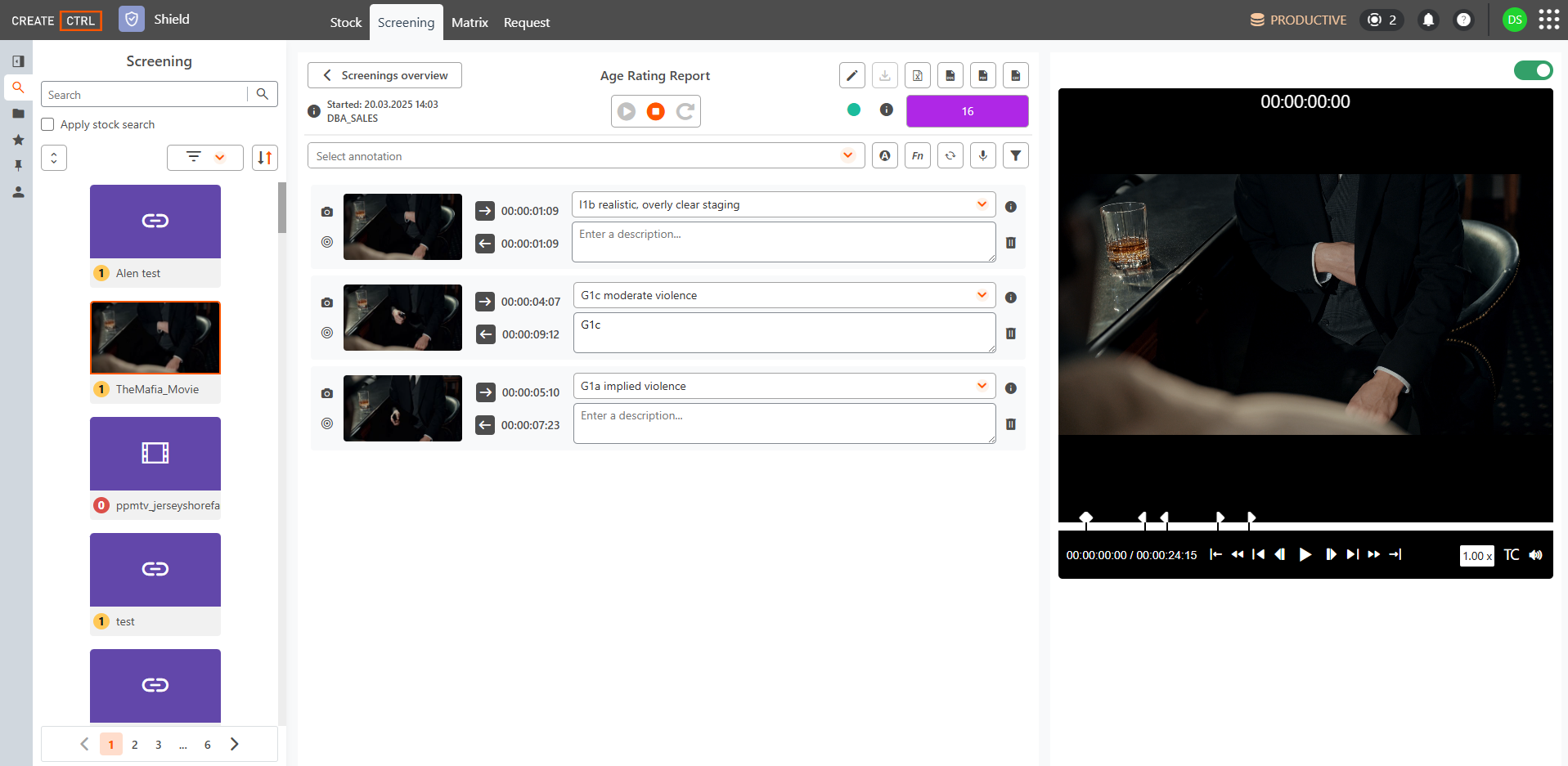Mute the video player audio
This screenshot has height=766, width=1568.
pos(1536,555)
